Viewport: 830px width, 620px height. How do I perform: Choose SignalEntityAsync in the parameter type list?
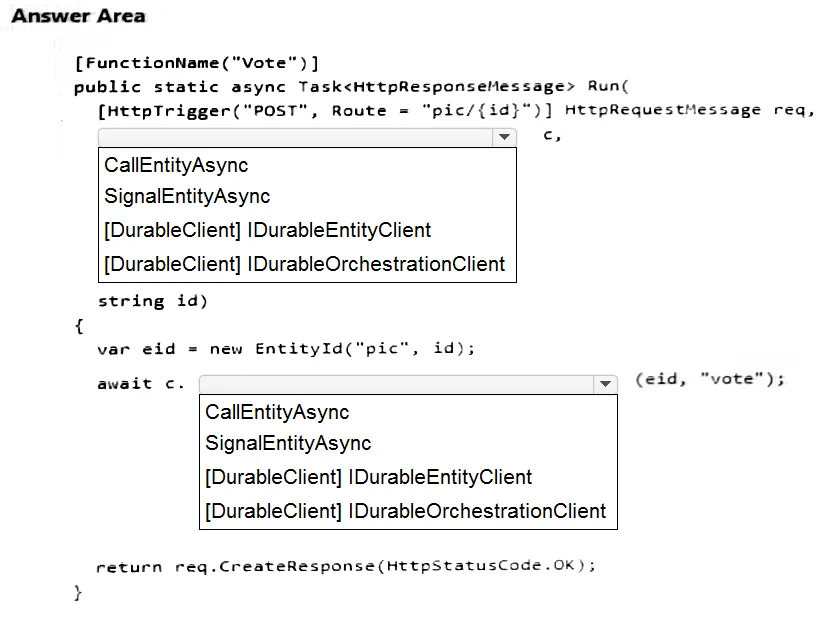click(x=187, y=196)
